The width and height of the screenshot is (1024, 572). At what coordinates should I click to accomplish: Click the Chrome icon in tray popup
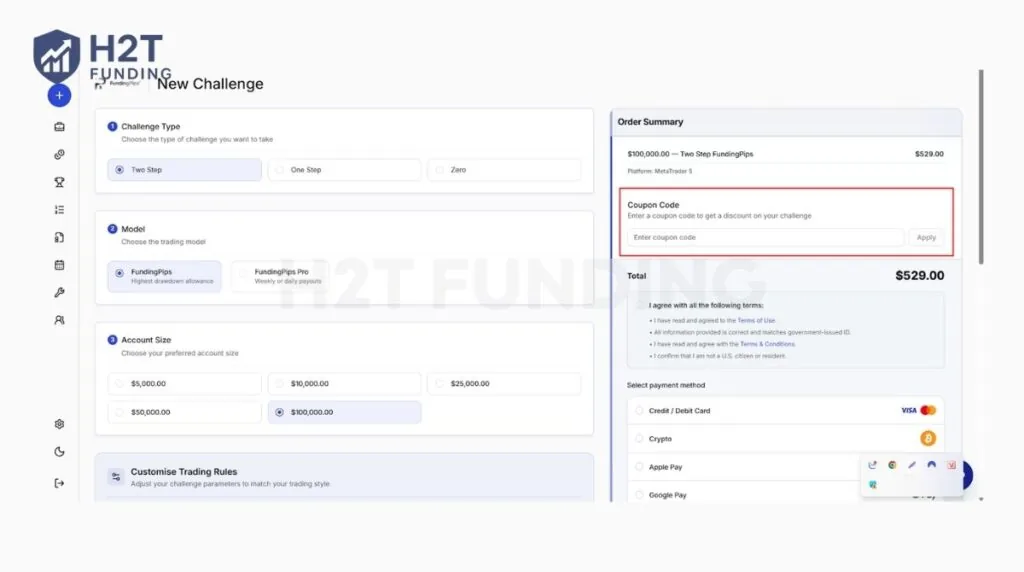(x=892, y=465)
